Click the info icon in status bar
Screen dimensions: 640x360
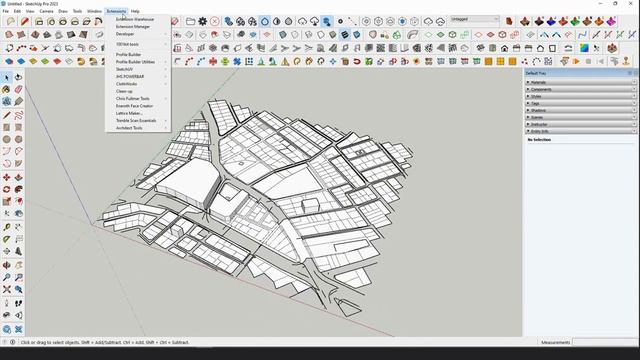(13, 342)
